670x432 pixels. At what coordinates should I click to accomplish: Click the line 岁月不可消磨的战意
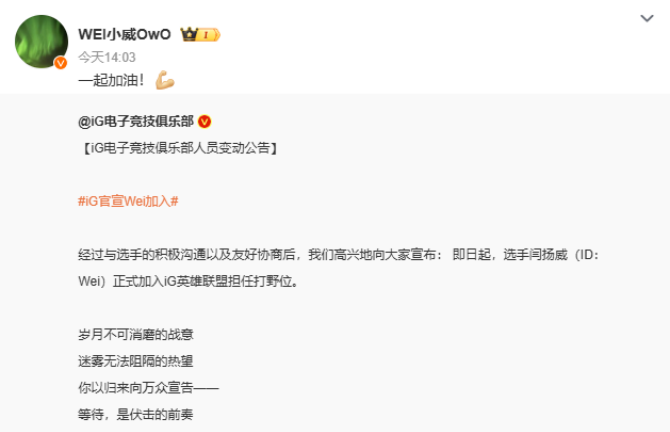(135, 335)
